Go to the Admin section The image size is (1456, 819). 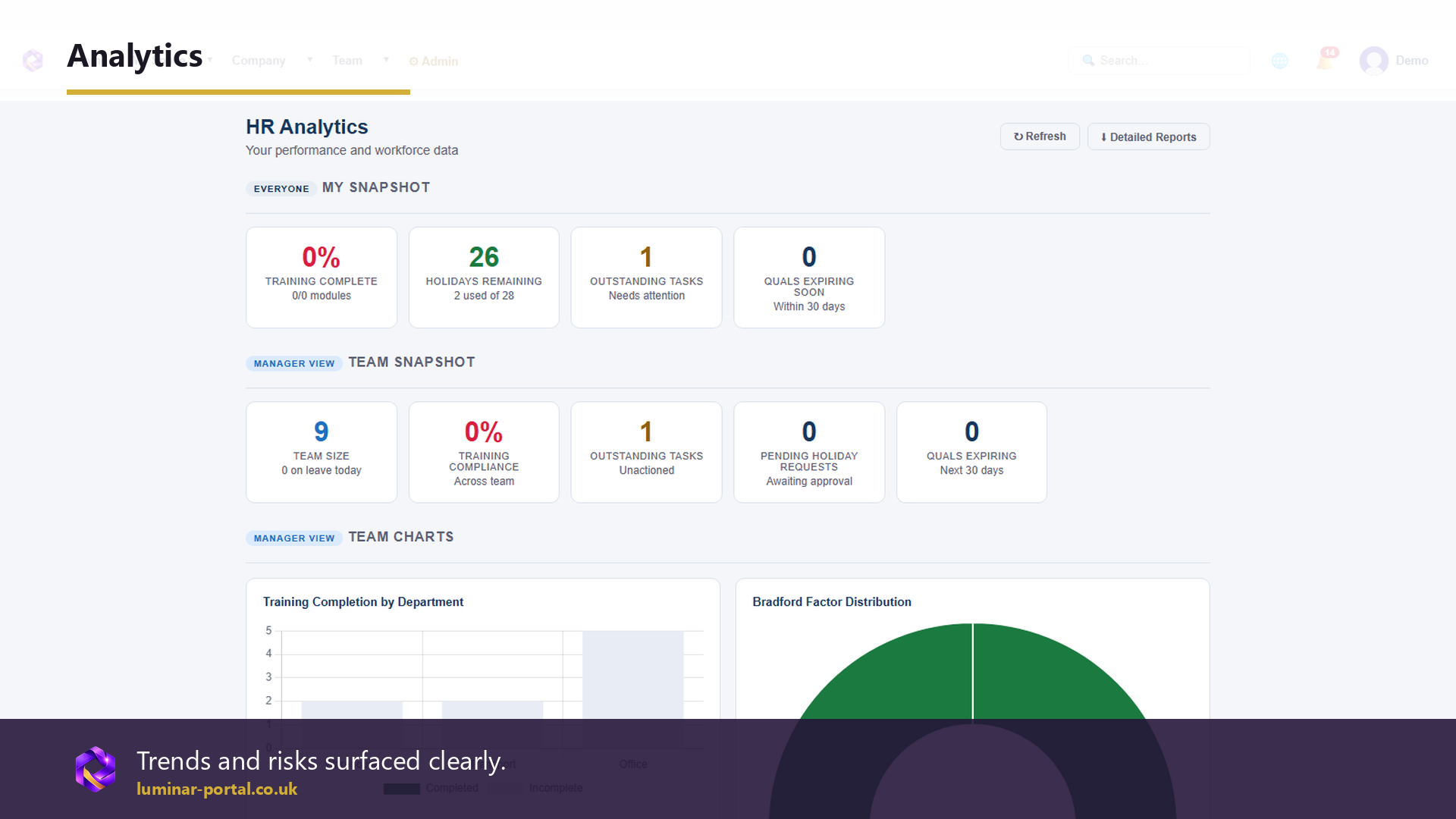point(434,61)
